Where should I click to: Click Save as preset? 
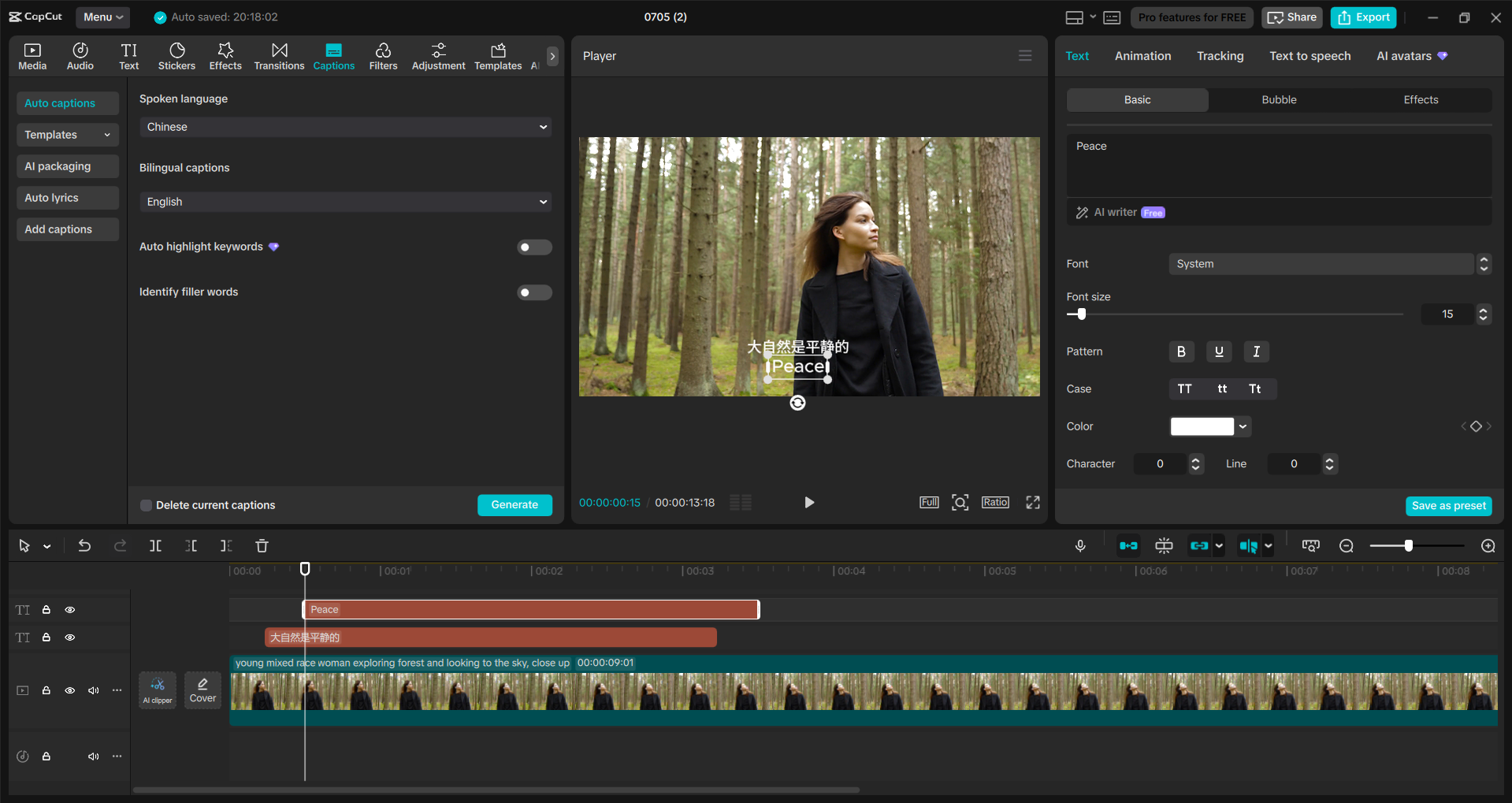click(1448, 505)
